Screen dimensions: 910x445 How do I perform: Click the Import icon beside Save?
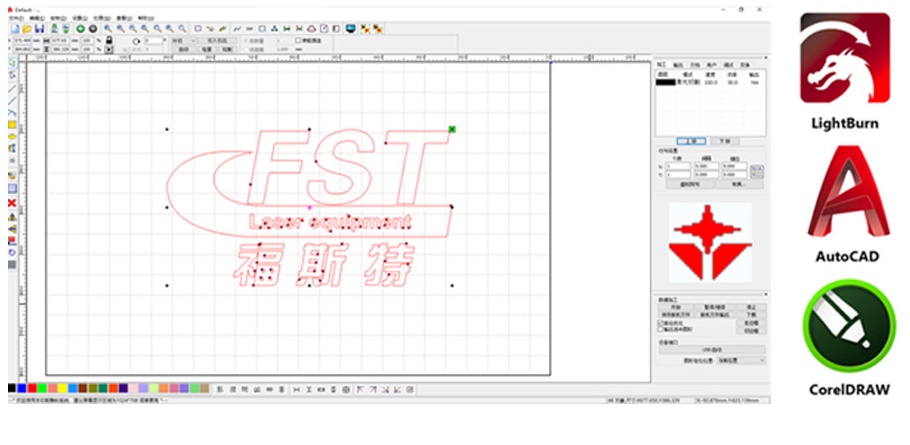(55, 28)
